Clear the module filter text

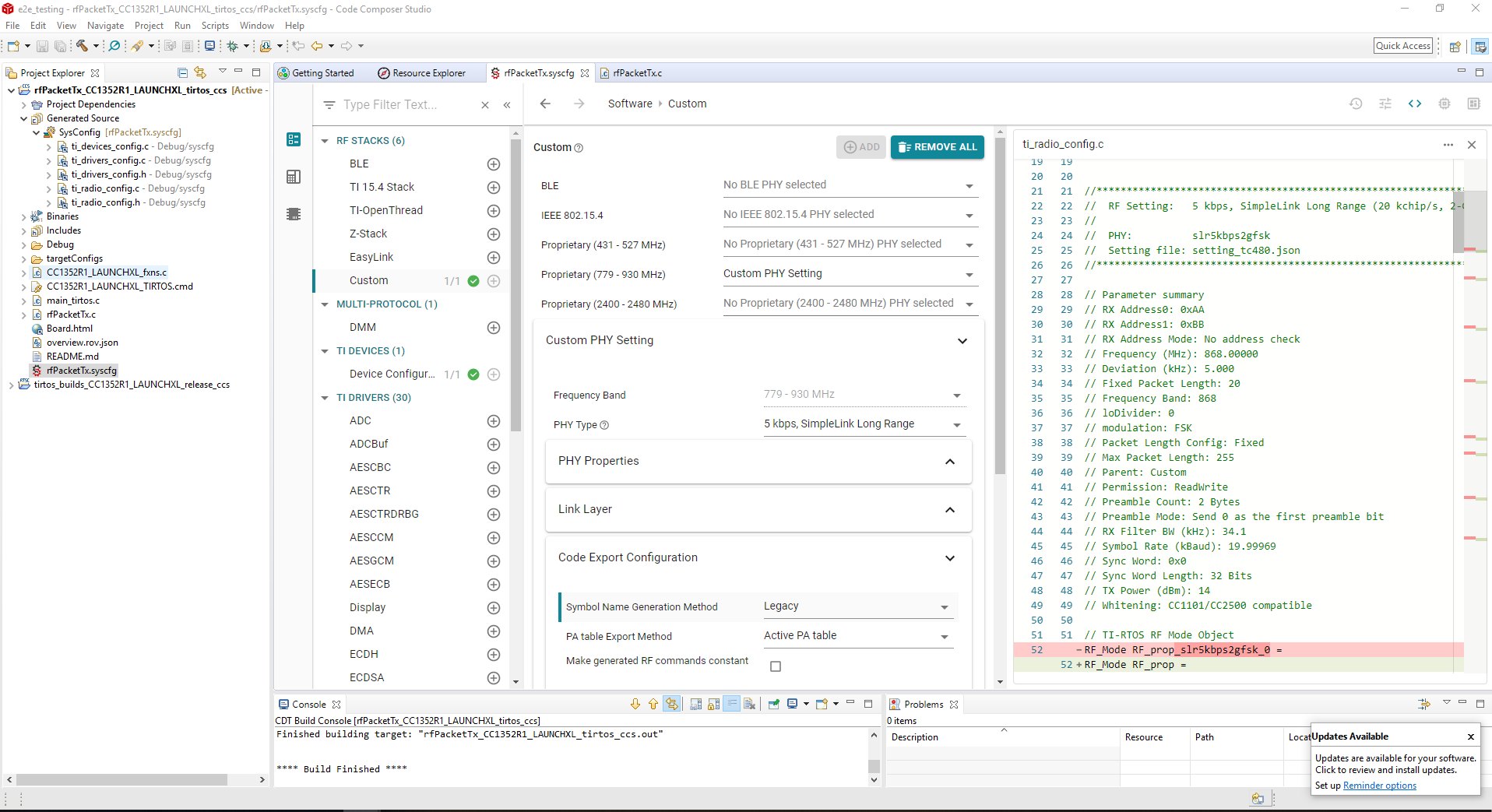pyautogui.click(x=485, y=105)
